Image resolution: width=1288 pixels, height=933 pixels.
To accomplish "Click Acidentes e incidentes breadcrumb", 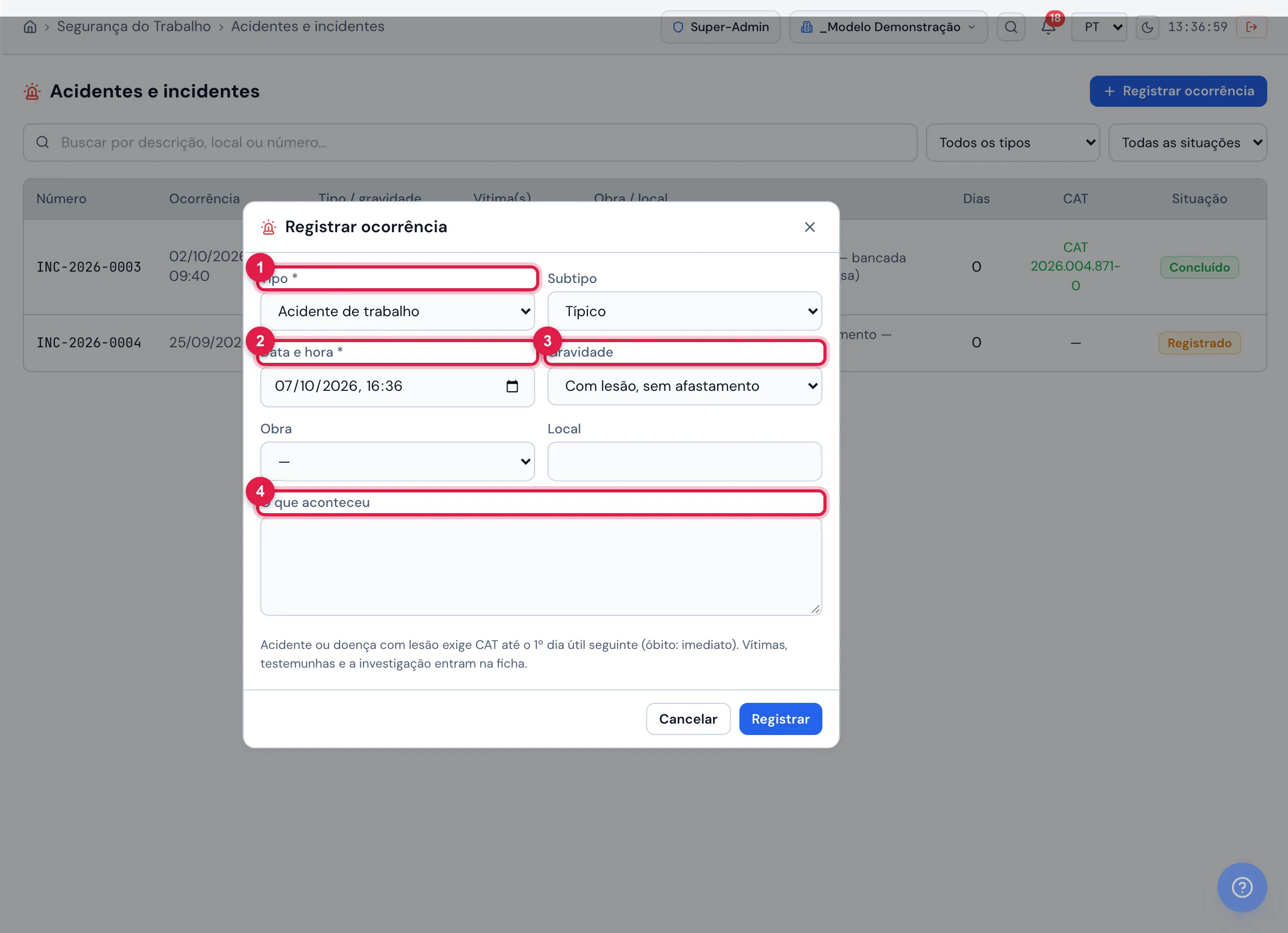I will pyautogui.click(x=307, y=26).
